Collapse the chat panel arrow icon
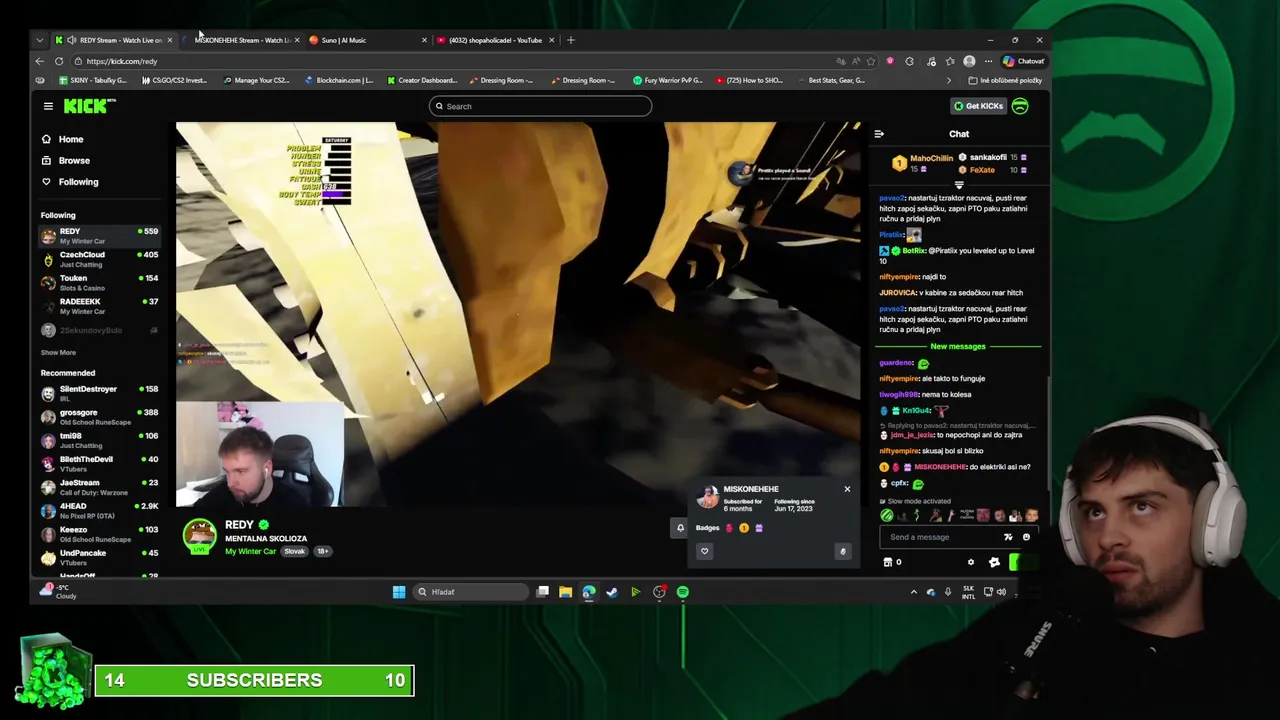1280x720 pixels. point(879,134)
